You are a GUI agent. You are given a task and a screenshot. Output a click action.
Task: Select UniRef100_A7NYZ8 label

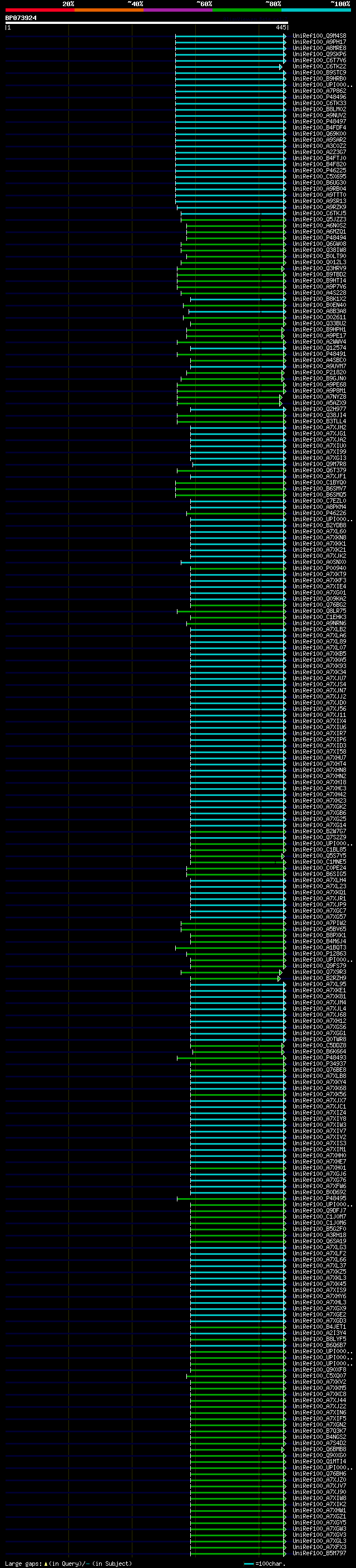(x=319, y=397)
